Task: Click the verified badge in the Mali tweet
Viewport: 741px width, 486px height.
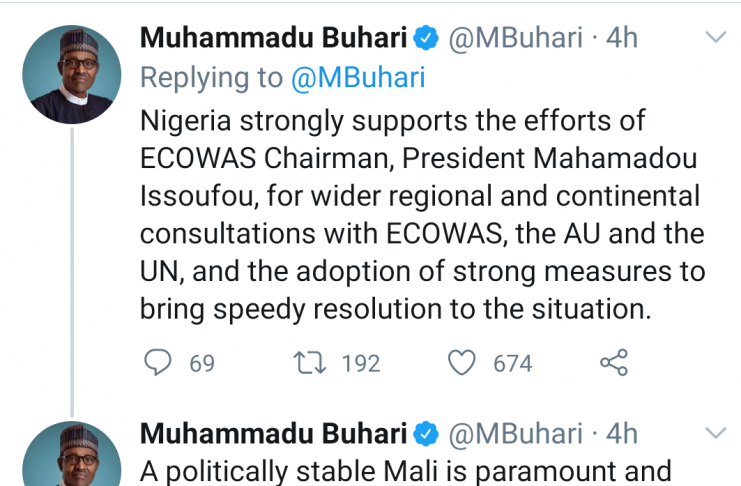Action: click(424, 433)
